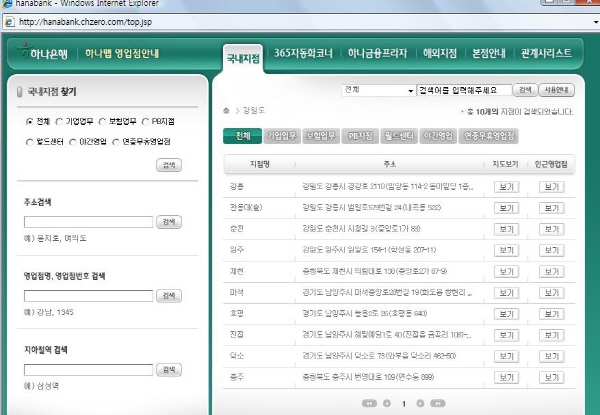This screenshot has width=600, height=415.
Task: Click the Internet Explorer icon in title bar
Action: point(8,4)
